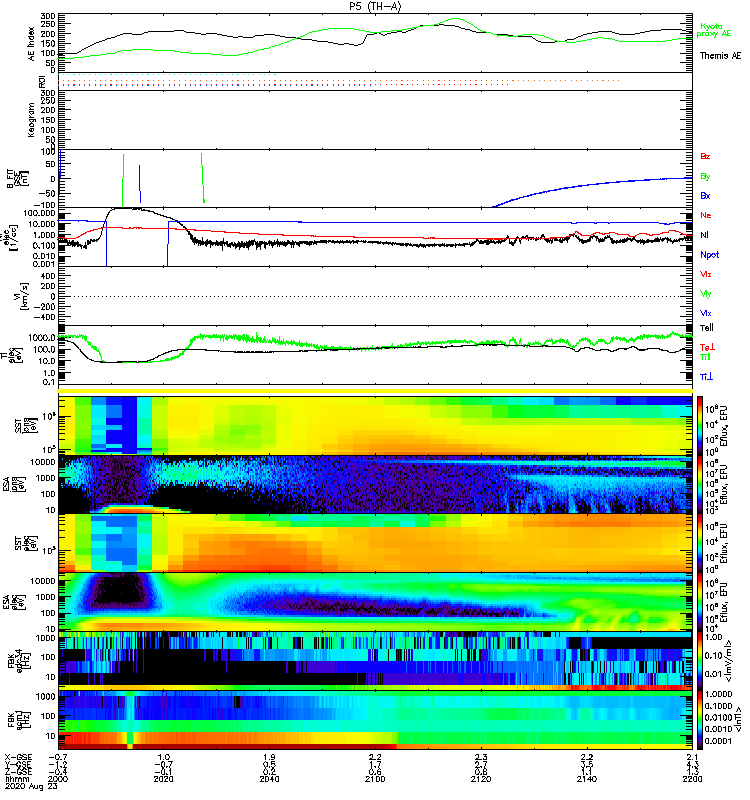Image resolution: width=750 pixels, height=800 pixels.
Task: Select the black "Te‖" temperature legend label
Action: click(706, 328)
